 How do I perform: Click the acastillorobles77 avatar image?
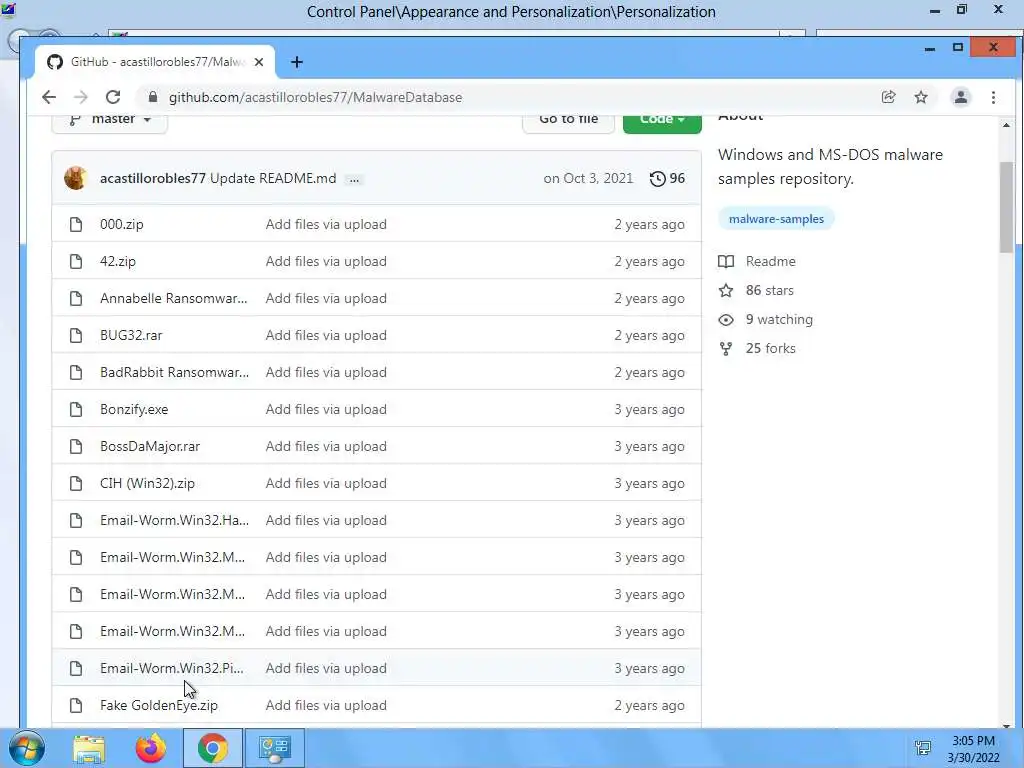coord(76,178)
